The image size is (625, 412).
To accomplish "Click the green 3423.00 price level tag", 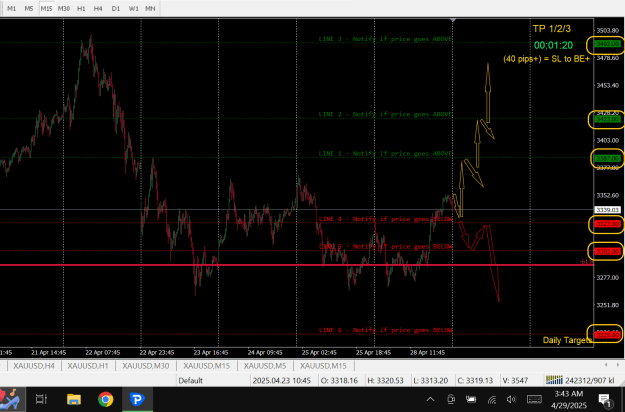I will [x=607, y=119].
